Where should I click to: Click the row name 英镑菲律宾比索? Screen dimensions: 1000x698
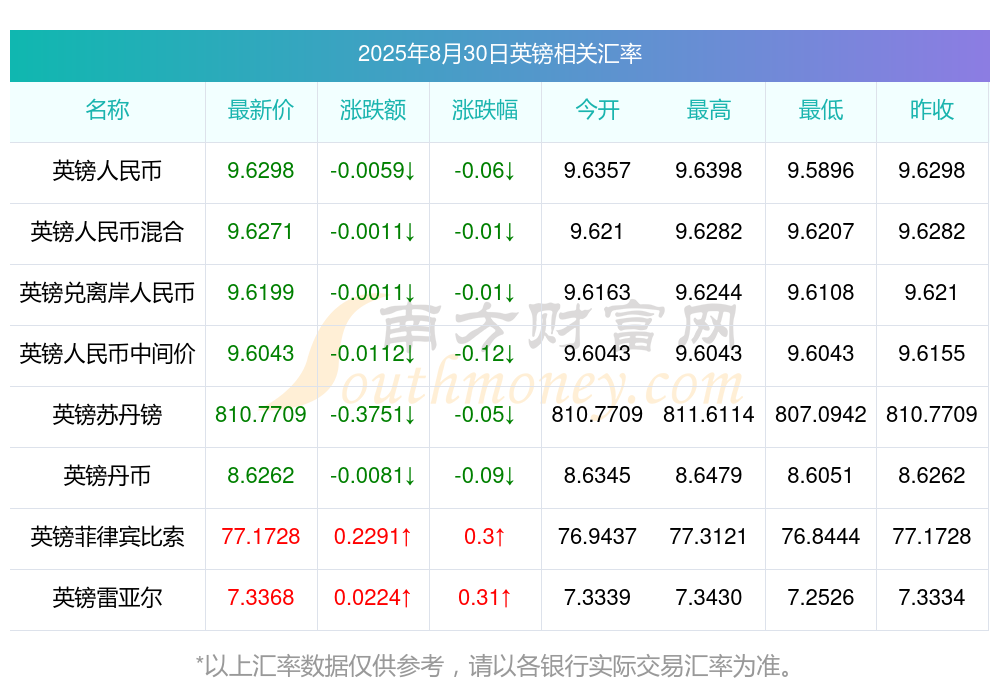click(107, 537)
